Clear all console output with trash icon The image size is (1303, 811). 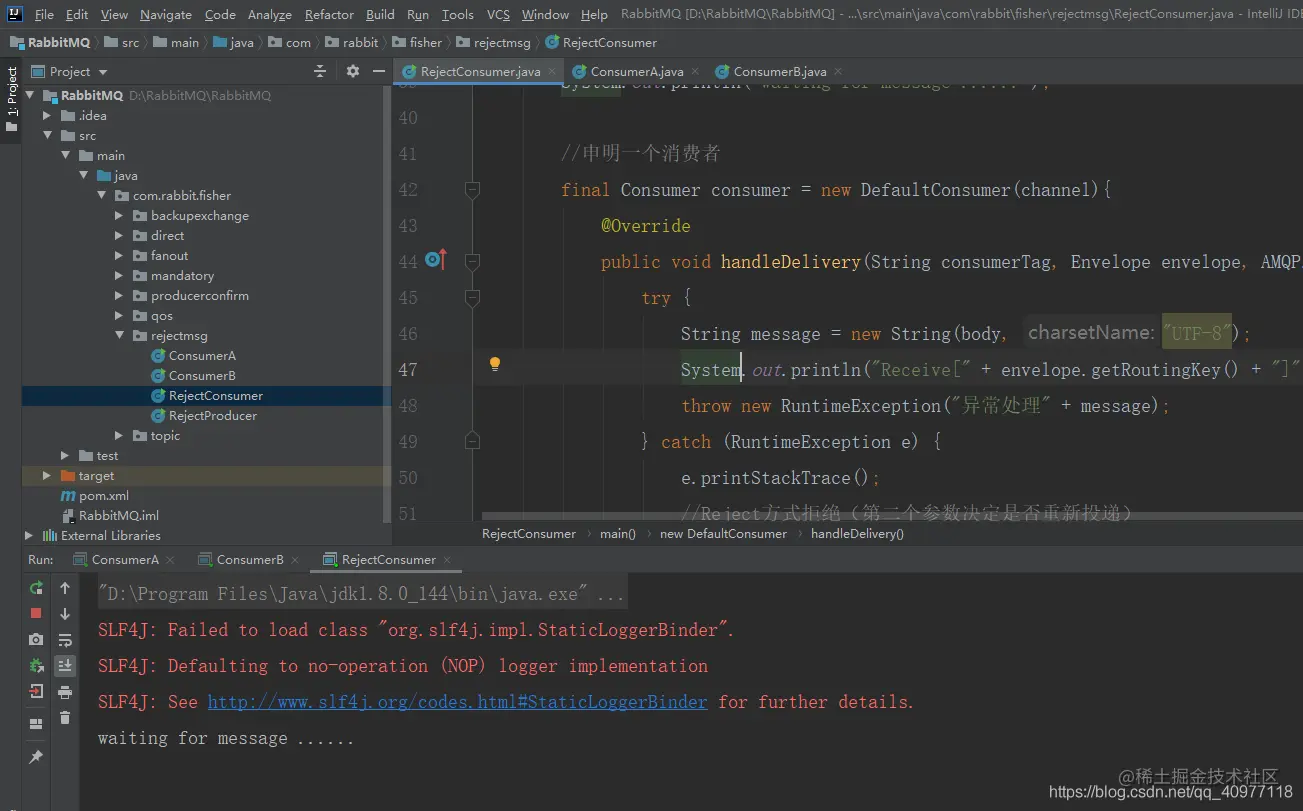(x=65, y=717)
